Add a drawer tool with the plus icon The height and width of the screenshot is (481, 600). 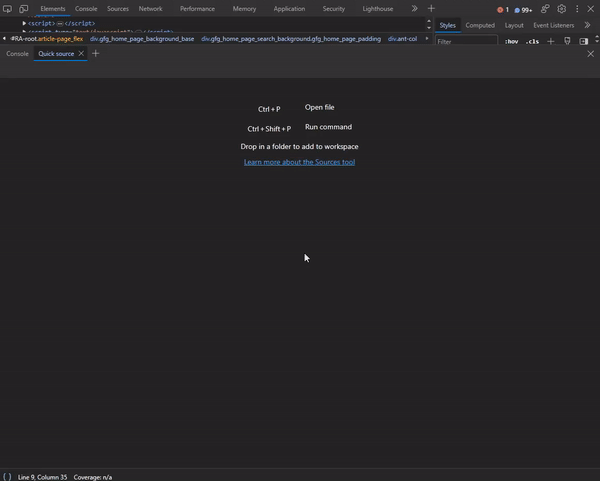96,54
